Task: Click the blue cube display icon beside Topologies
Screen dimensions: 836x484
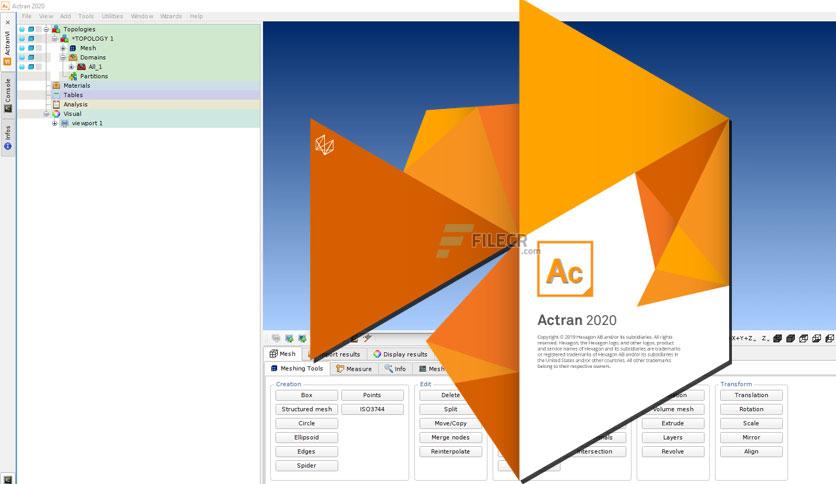Action: tap(31, 29)
